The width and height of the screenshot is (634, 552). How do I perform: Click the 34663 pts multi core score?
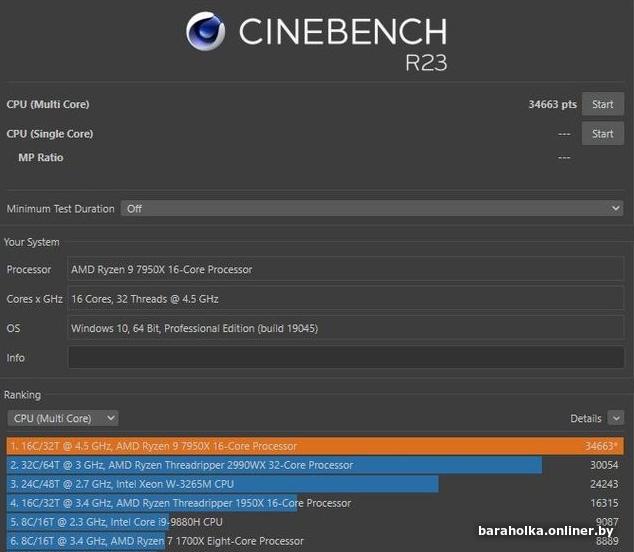552,104
